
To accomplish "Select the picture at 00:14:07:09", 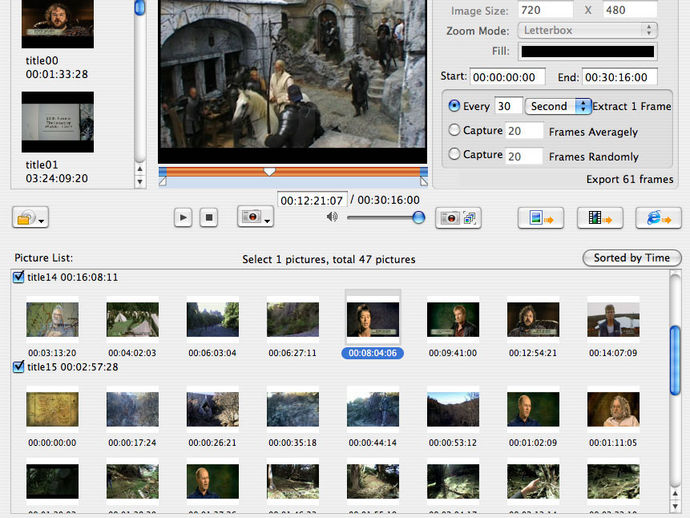I will tap(613, 320).
